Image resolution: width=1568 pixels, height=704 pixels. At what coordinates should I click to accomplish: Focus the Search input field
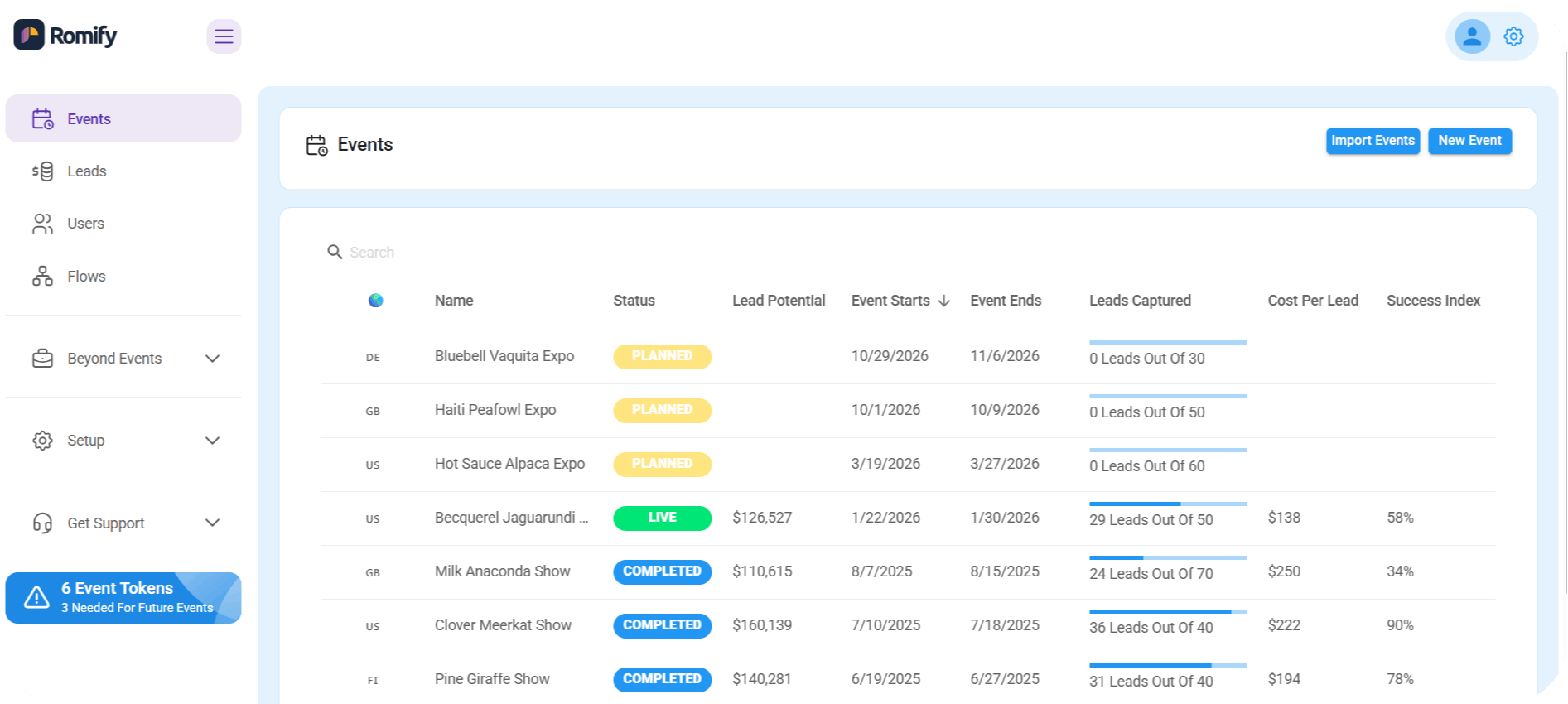click(x=447, y=253)
